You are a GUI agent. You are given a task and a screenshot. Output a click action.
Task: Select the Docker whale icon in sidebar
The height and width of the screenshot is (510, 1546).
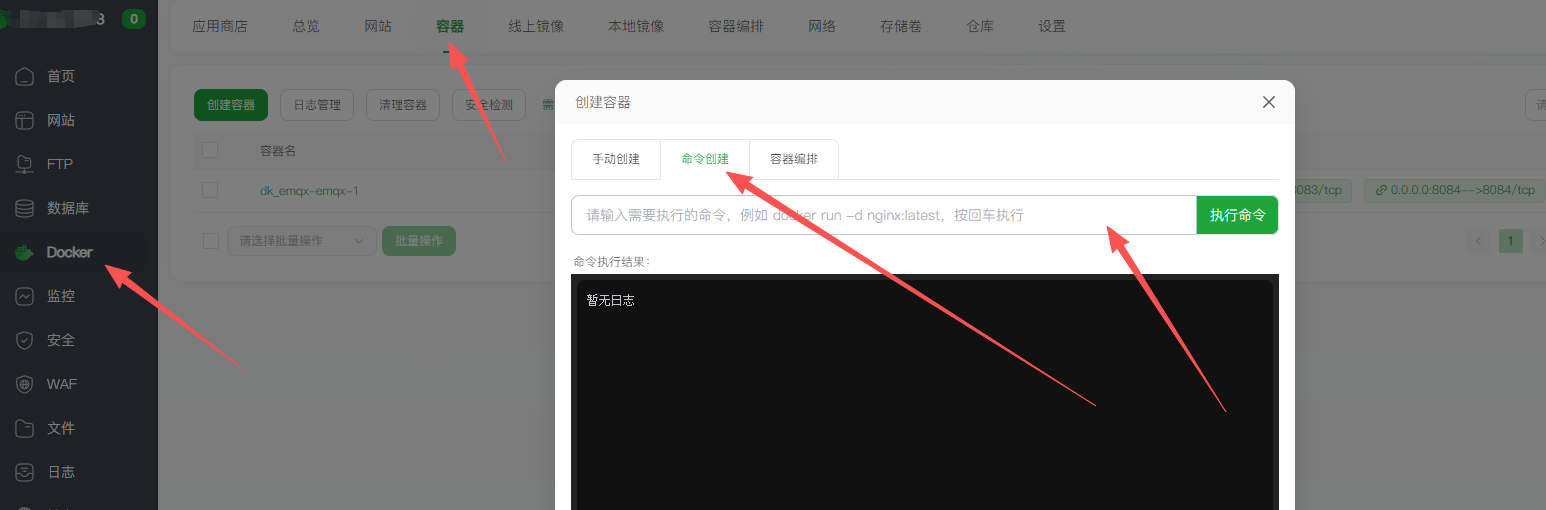[25, 252]
